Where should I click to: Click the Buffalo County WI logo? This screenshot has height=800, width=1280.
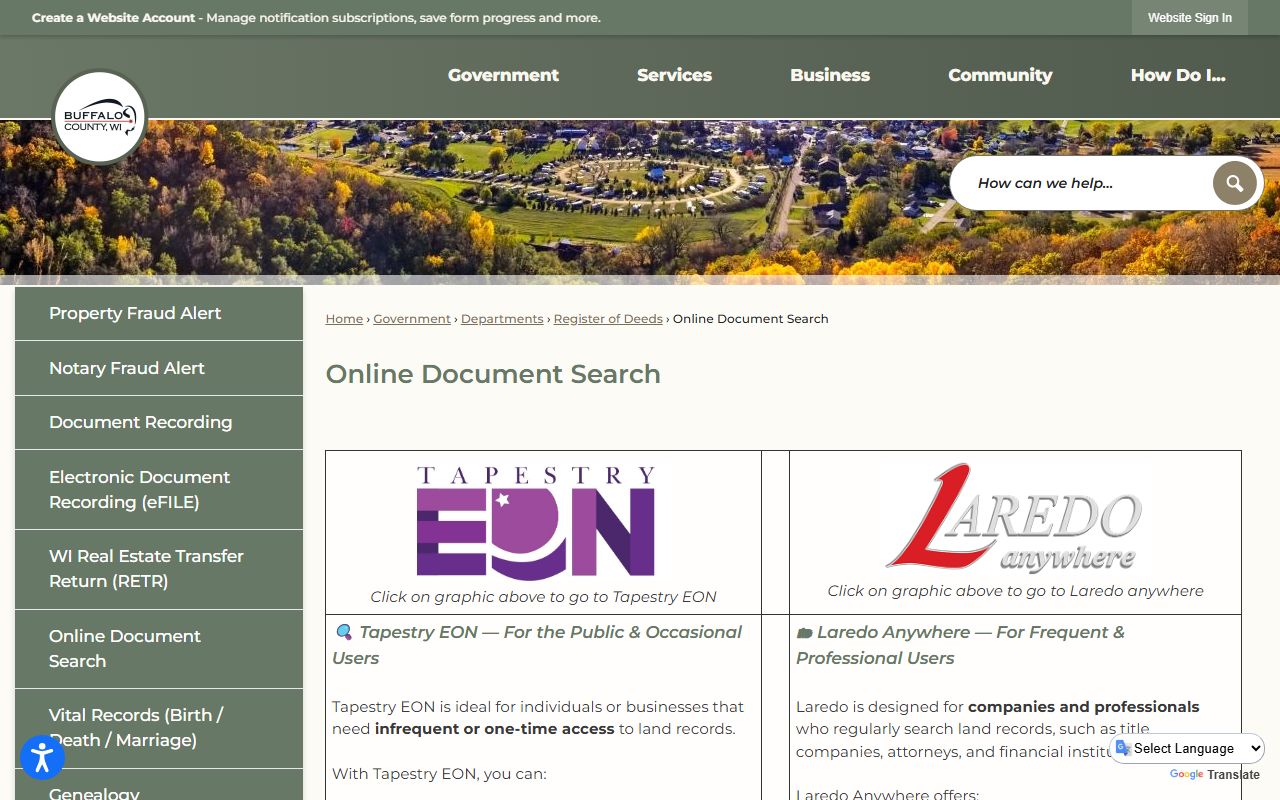click(x=99, y=117)
